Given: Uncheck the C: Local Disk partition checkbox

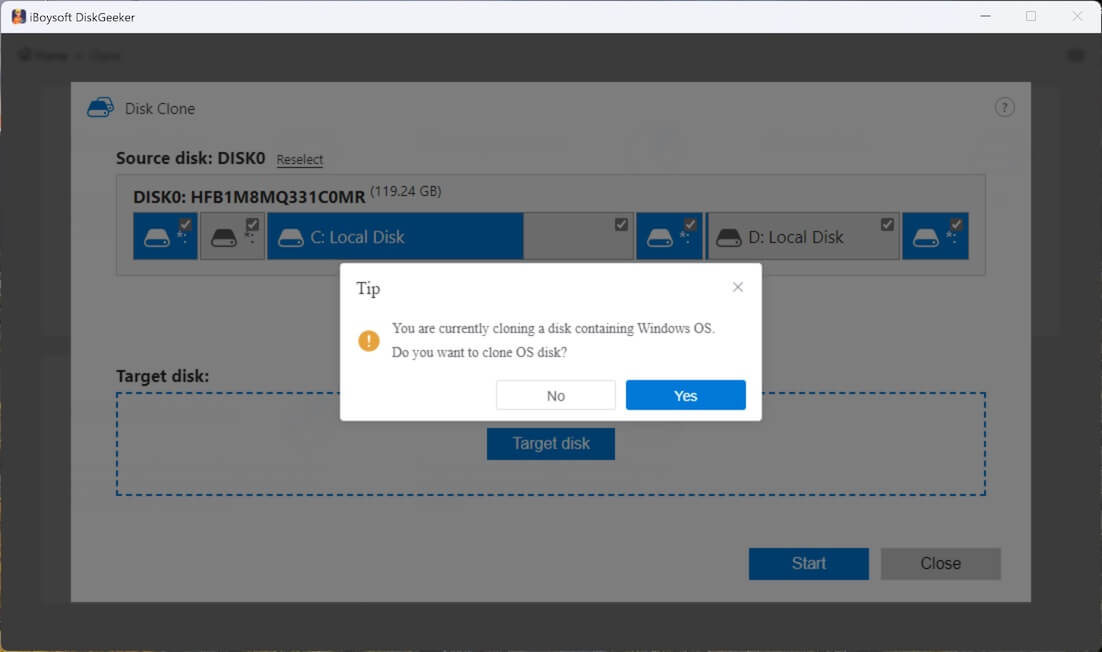Looking at the screenshot, I should (621, 224).
